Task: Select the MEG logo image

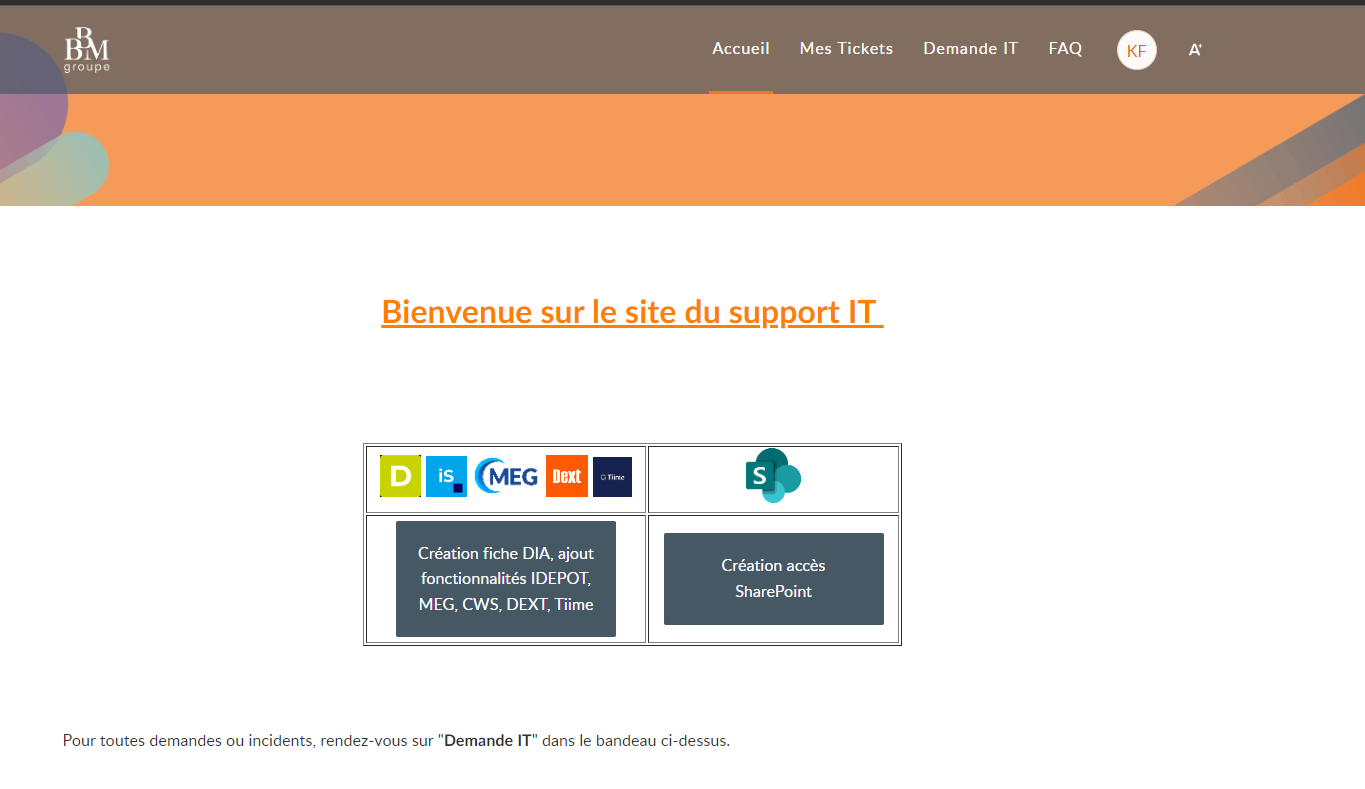Action: point(506,476)
